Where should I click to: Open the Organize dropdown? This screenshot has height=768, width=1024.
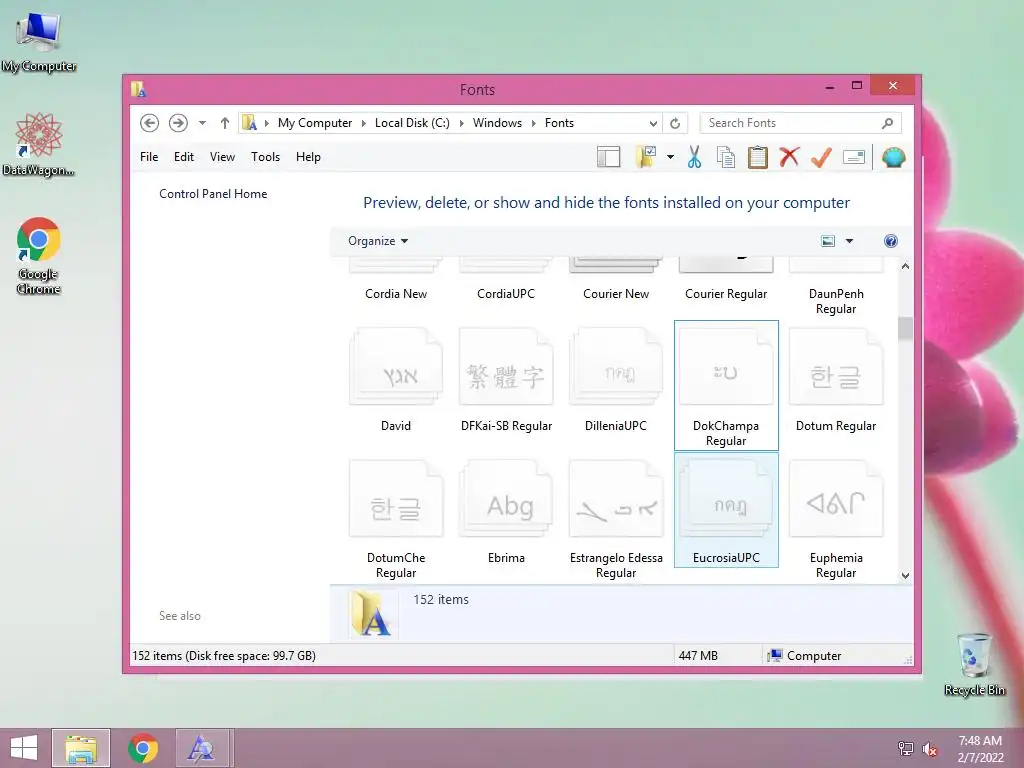click(378, 241)
